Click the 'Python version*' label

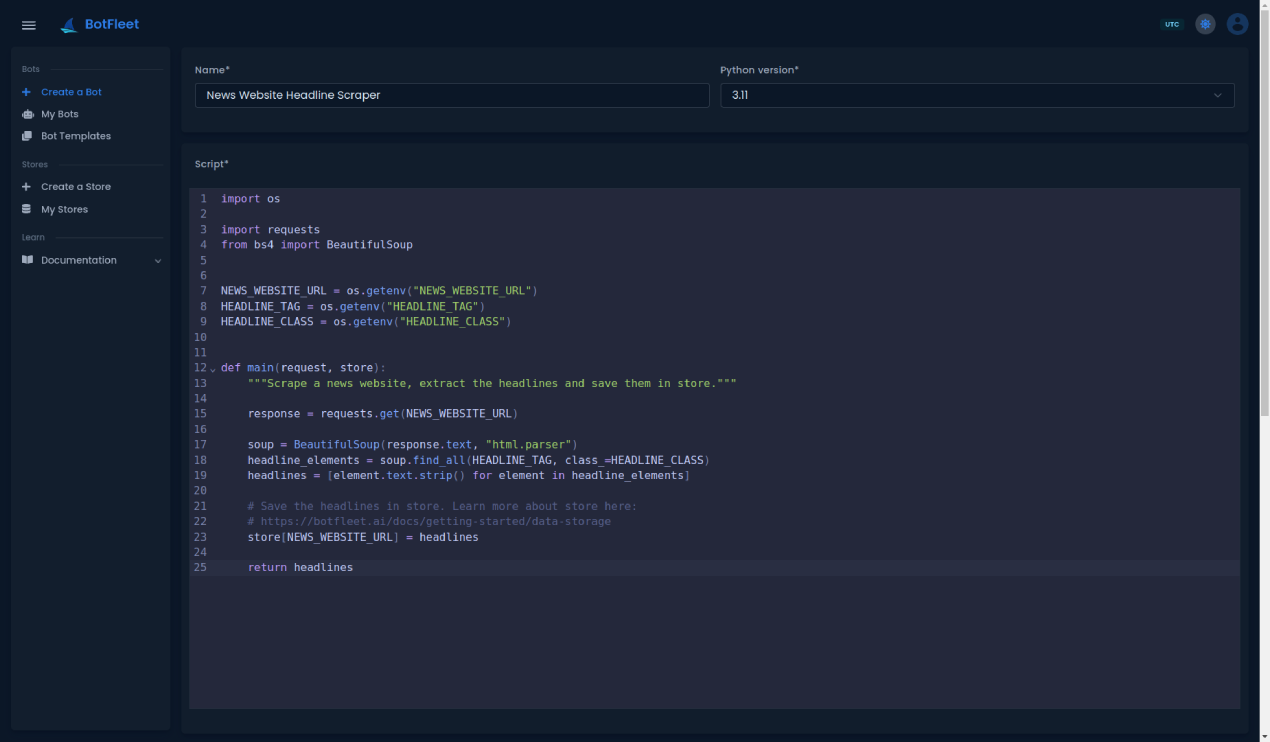coord(759,70)
